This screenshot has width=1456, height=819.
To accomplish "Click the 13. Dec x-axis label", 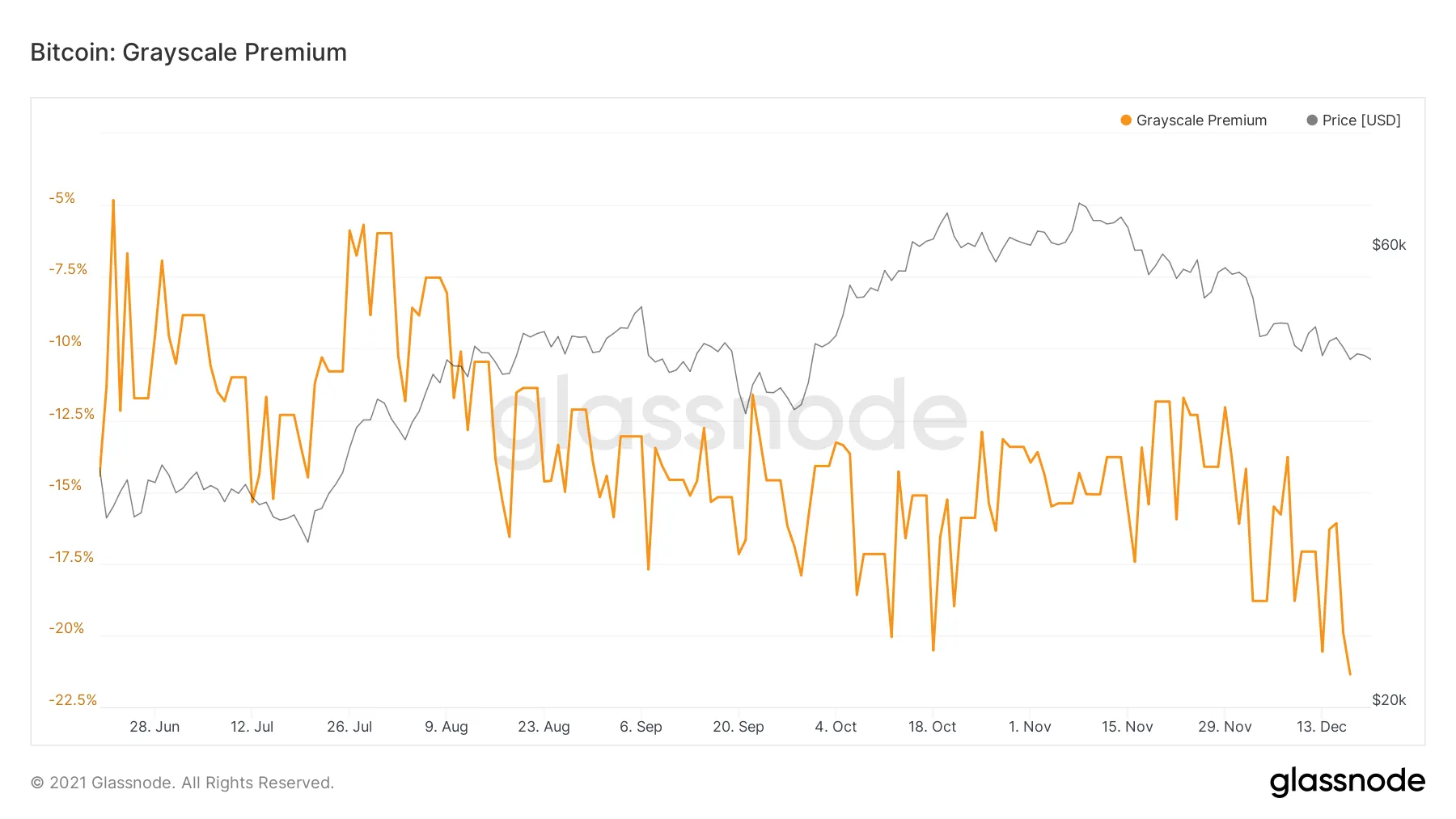I will [x=1321, y=727].
